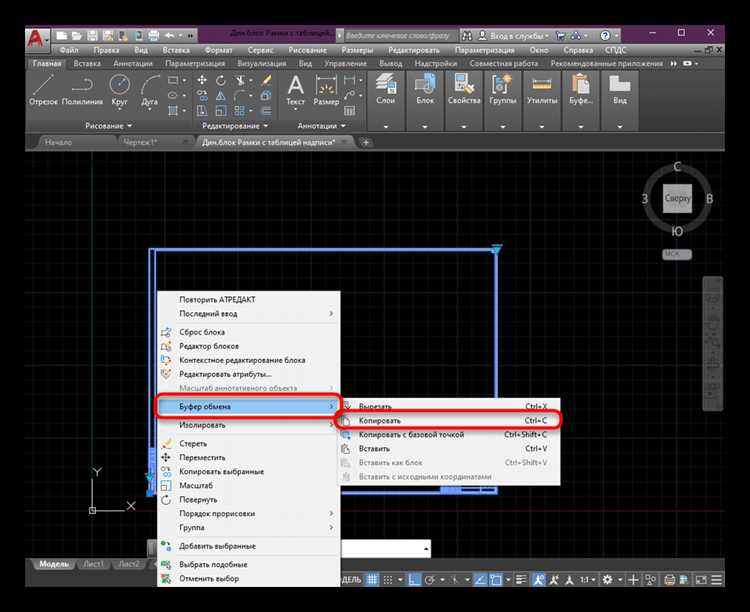Toggle the Сверху face on view cube
This screenshot has height=612, width=750.
coord(678,199)
